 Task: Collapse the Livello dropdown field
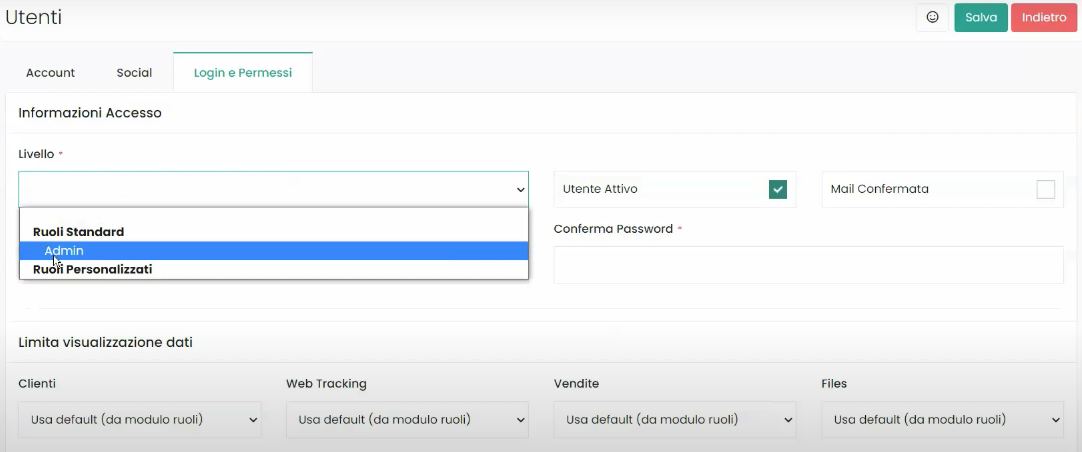click(x=273, y=189)
